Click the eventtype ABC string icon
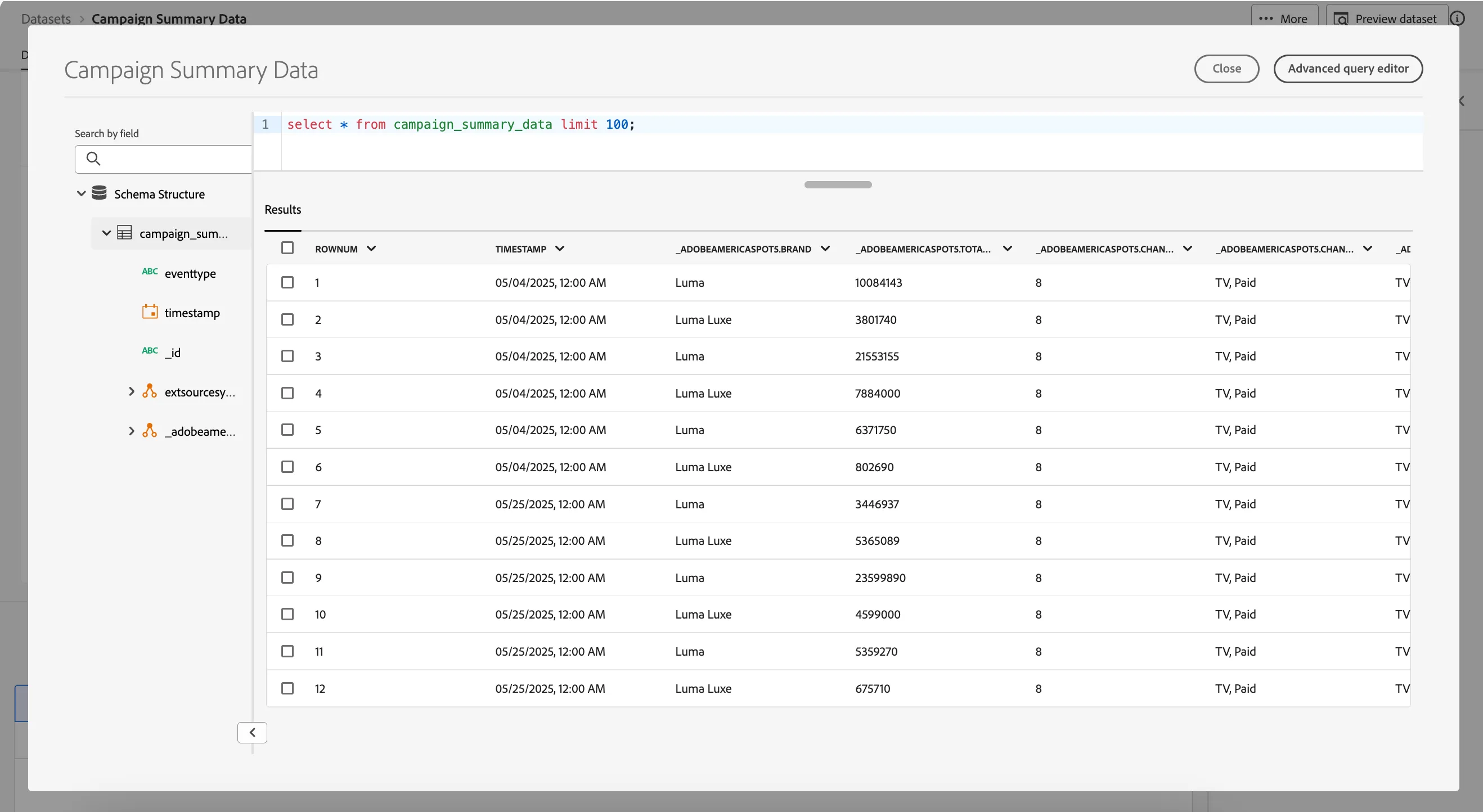1483x812 pixels. click(x=150, y=272)
